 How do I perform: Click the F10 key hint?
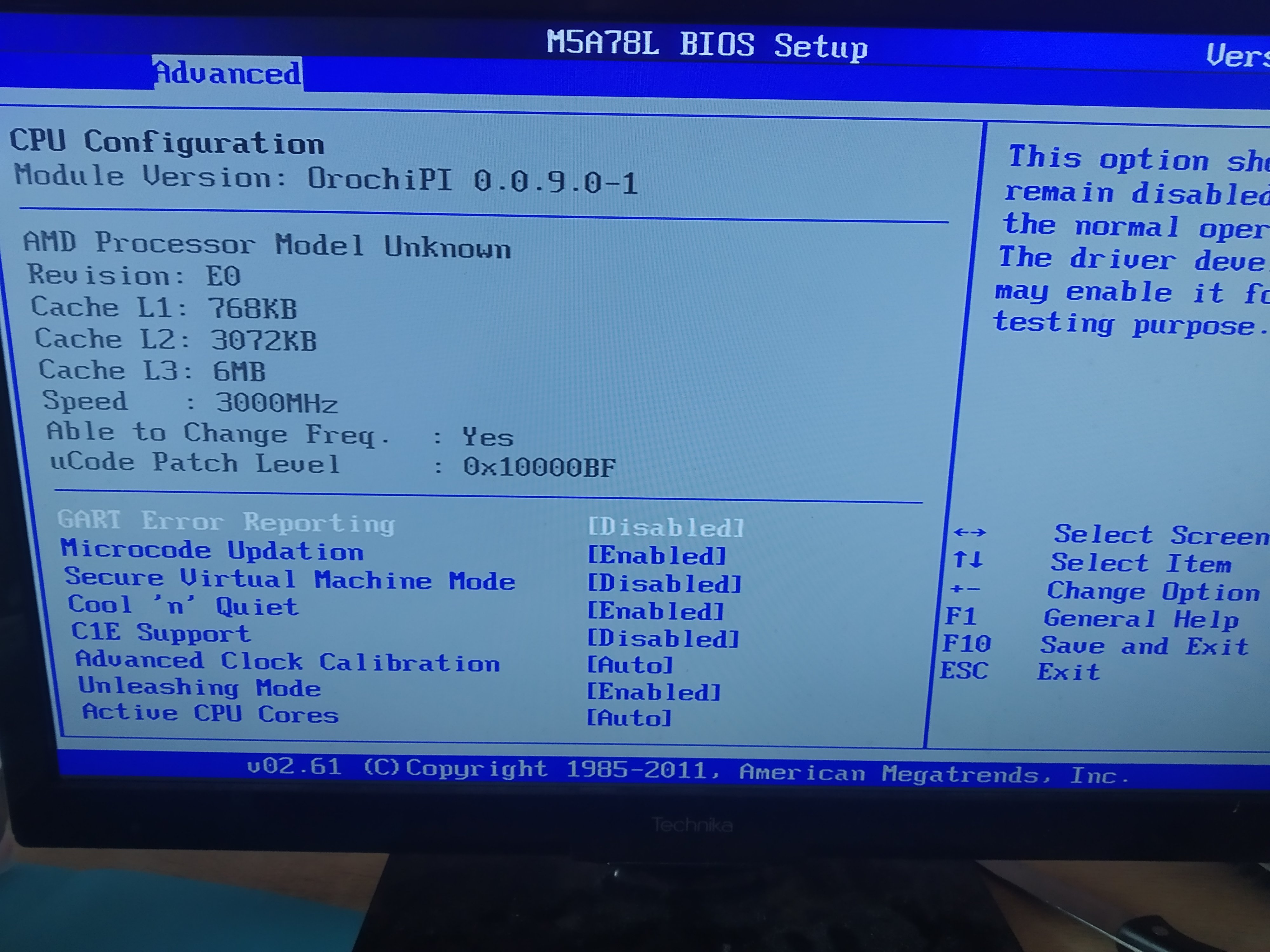click(967, 643)
